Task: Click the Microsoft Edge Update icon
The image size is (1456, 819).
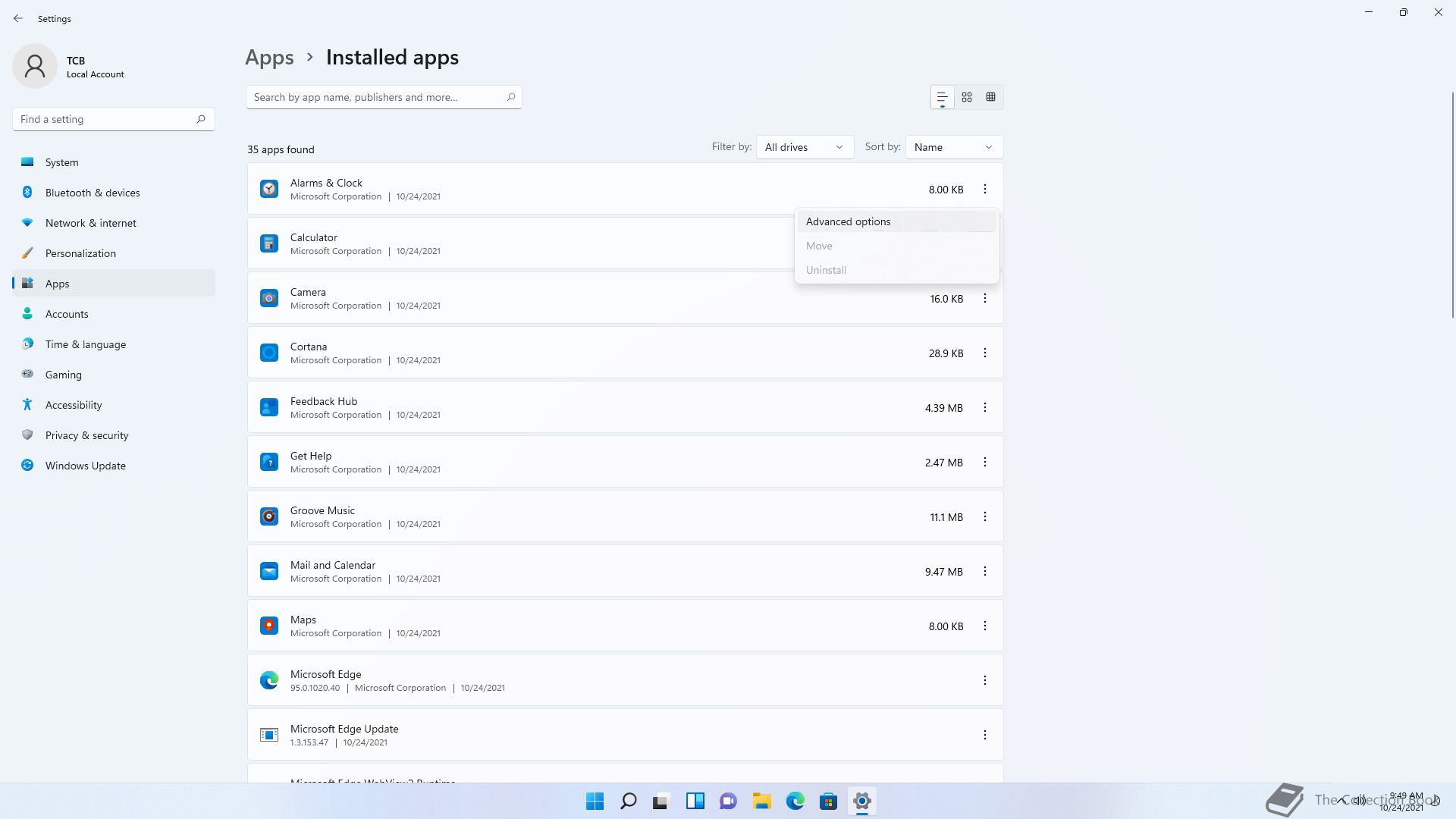Action: coord(269,735)
